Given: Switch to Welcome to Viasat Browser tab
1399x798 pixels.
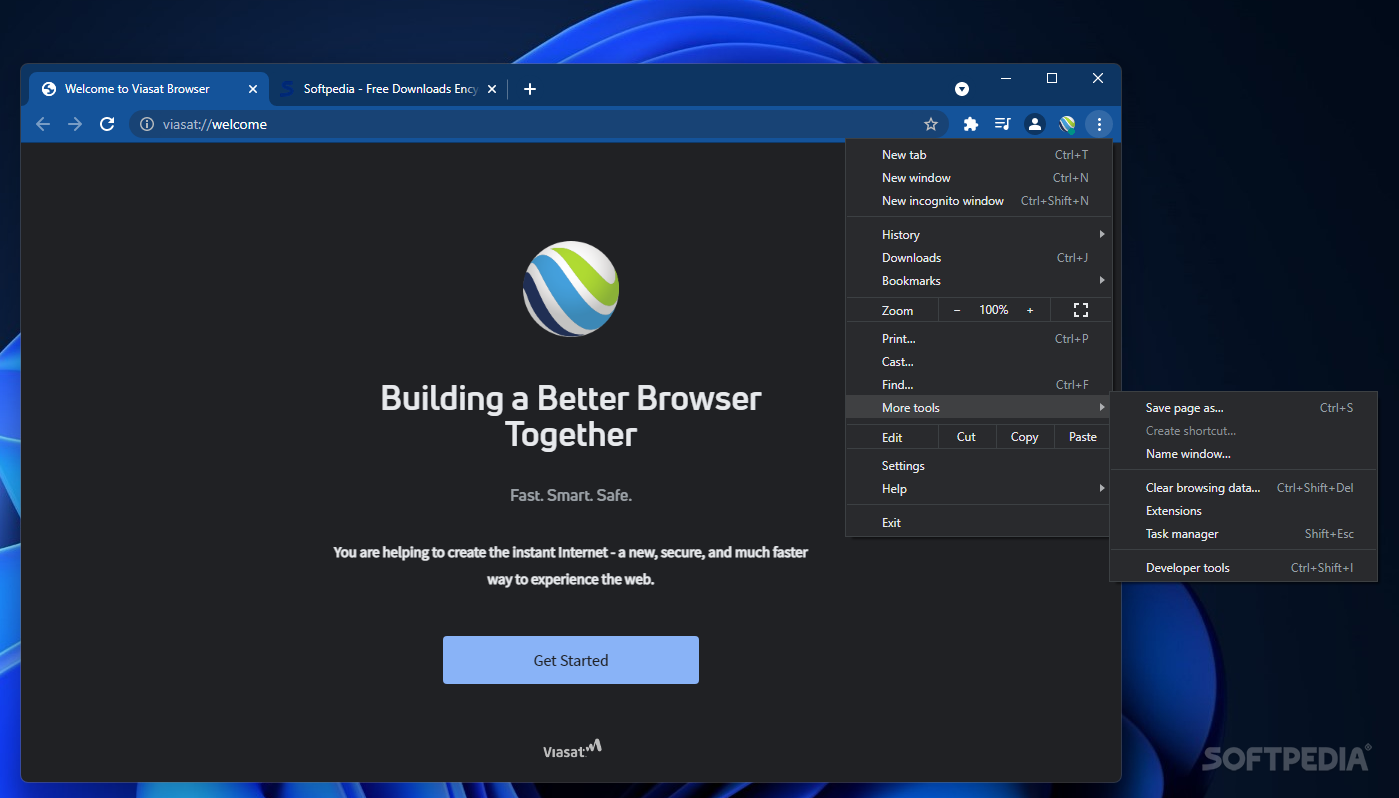Looking at the screenshot, I should click(148, 89).
